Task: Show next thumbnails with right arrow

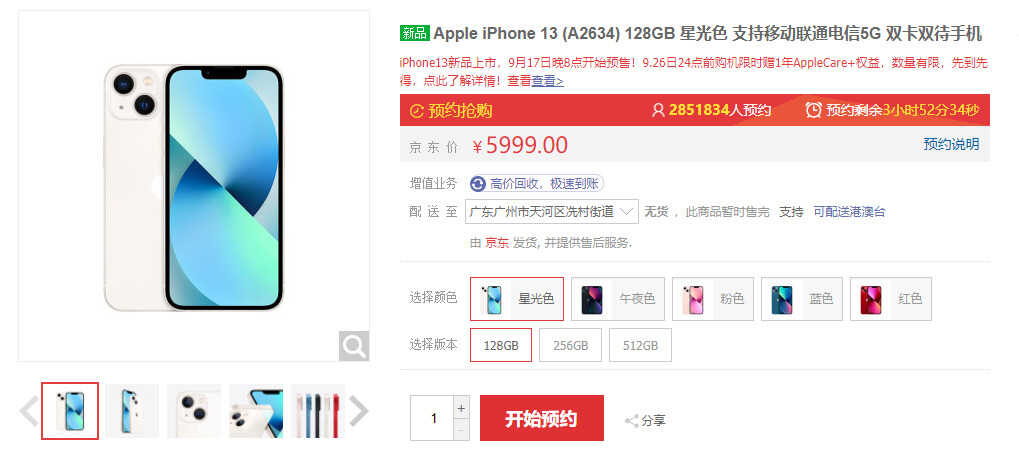Action: pyautogui.click(x=359, y=411)
